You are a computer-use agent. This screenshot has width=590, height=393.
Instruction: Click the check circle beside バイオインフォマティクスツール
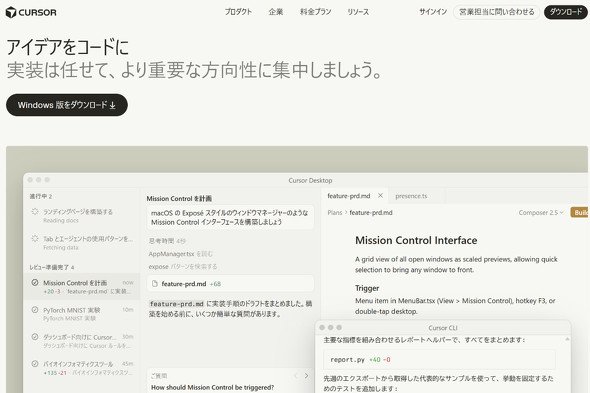[35, 364]
